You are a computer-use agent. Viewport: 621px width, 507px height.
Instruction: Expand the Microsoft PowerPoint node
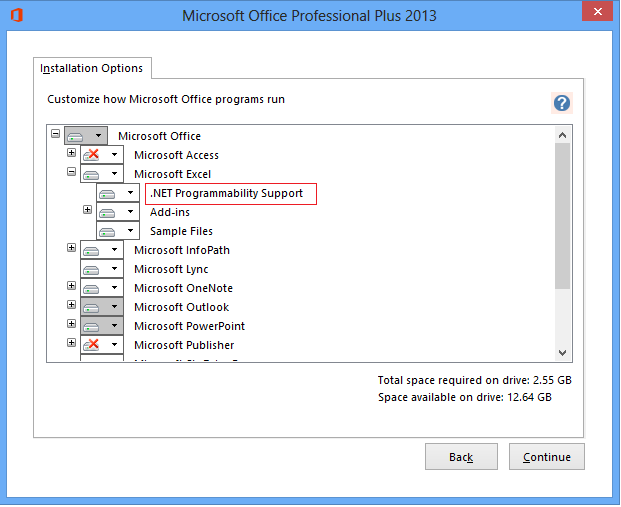[71, 324]
